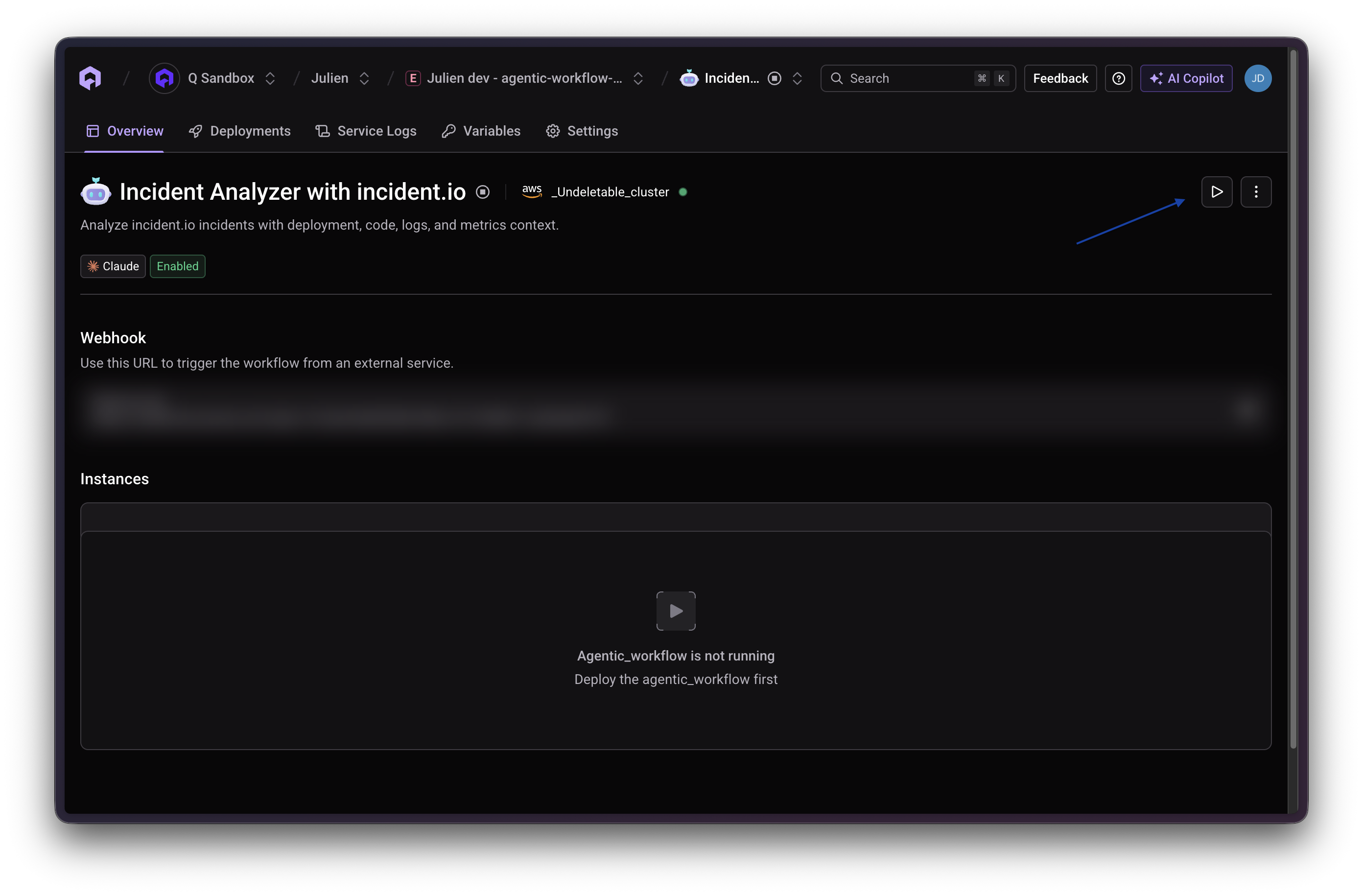Click the AWS logo icon
The height and width of the screenshot is (896, 1363).
tap(532, 191)
